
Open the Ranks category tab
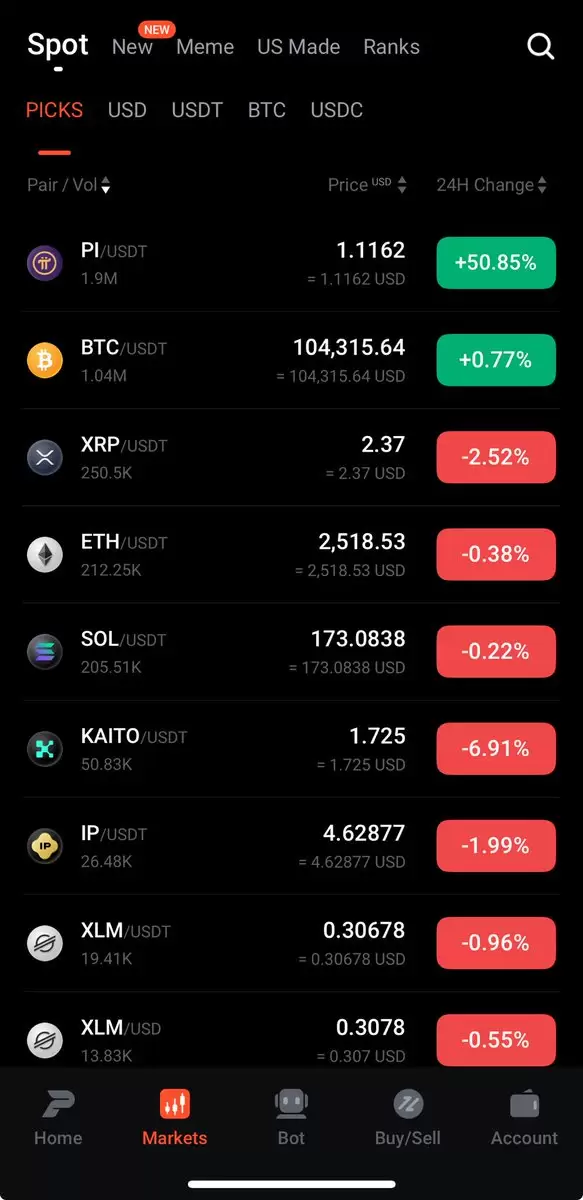pyautogui.click(x=391, y=47)
